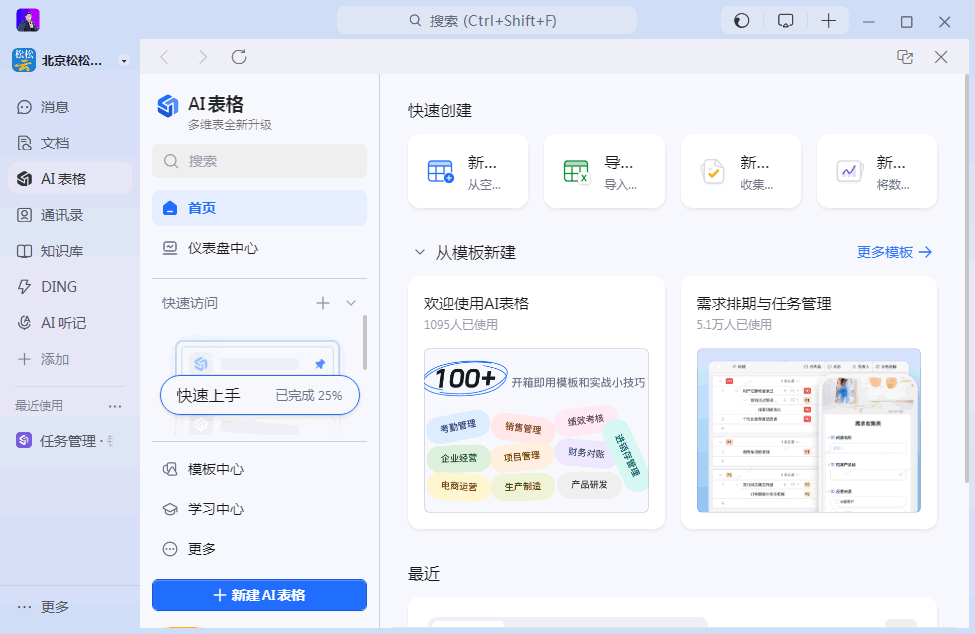Select AI 表格 in the left sidebar
This screenshot has width=975, height=634.
click(70, 179)
